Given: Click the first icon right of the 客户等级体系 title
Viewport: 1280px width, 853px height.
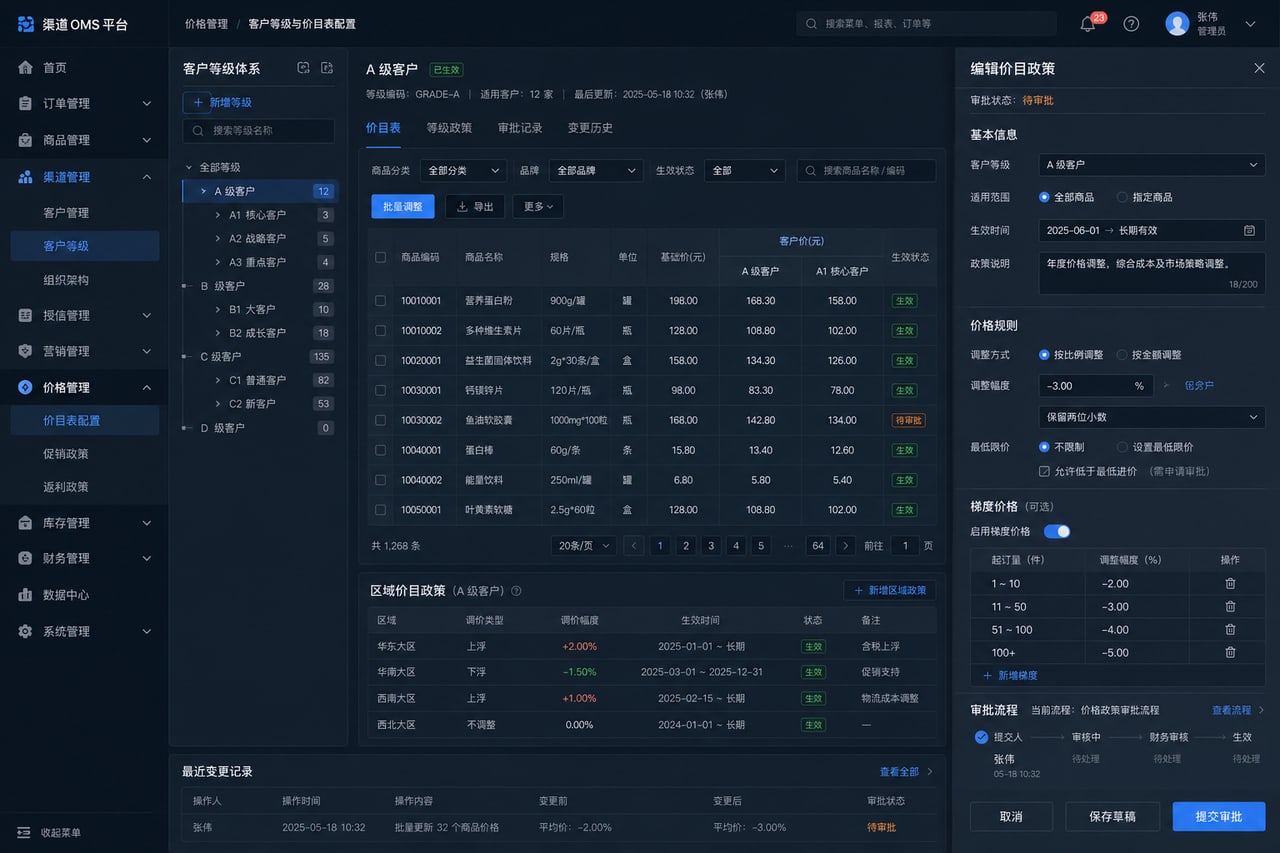Looking at the screenshot, I should point(303,68).
